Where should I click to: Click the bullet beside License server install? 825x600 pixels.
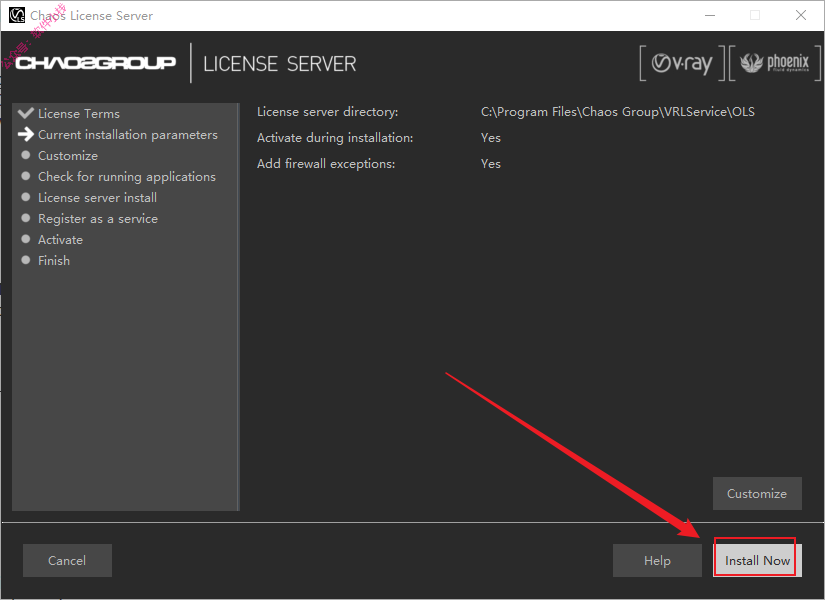click(25, 197)
